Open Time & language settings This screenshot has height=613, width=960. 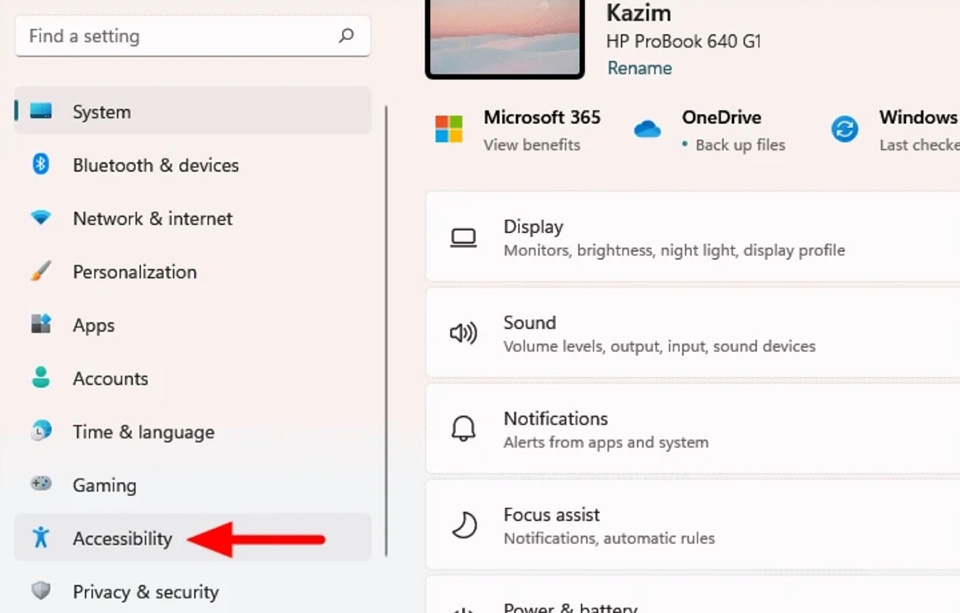[193, 431]
